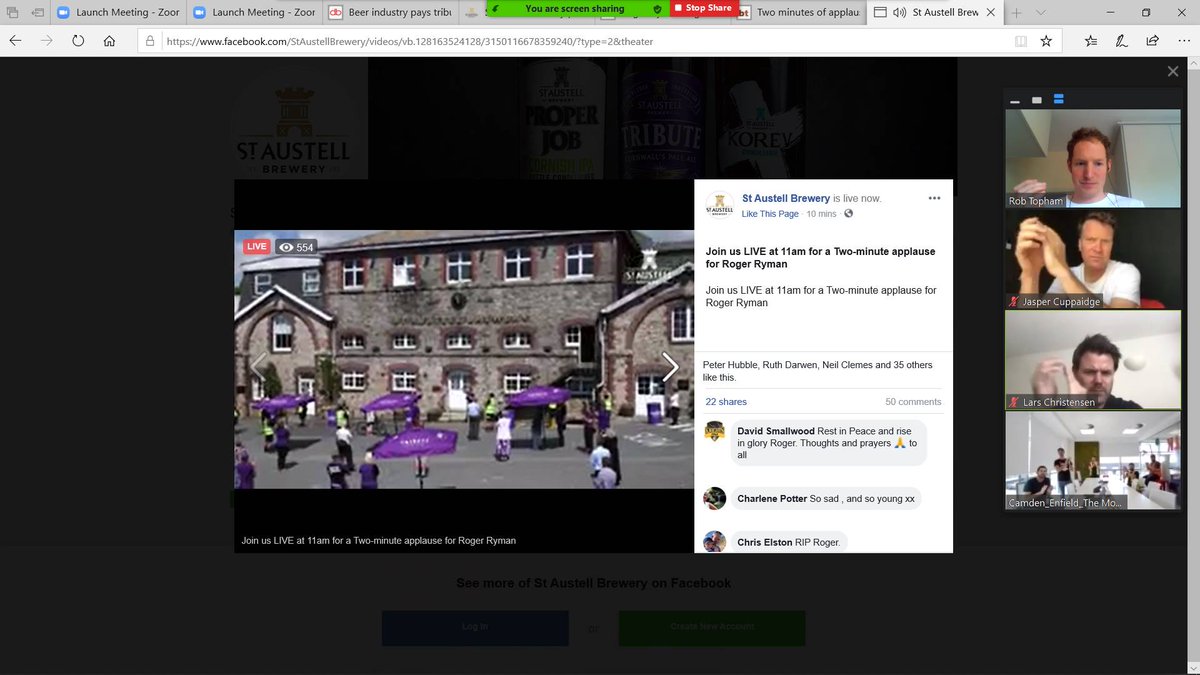Screen dimensions: 1200x675
Task: Click Jasper Cuppaidge's muted microphone icon
Action: pyautogui.click(x=1016, y=301)
